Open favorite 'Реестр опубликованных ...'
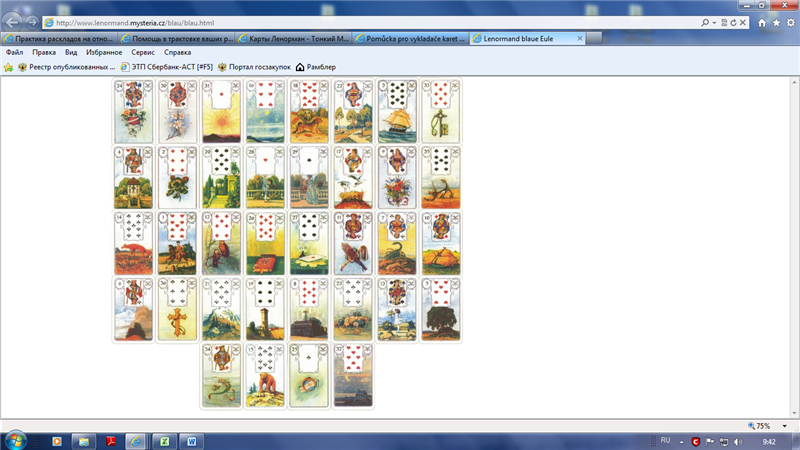This screenshot has height=450, width=800. coord(67,67)
